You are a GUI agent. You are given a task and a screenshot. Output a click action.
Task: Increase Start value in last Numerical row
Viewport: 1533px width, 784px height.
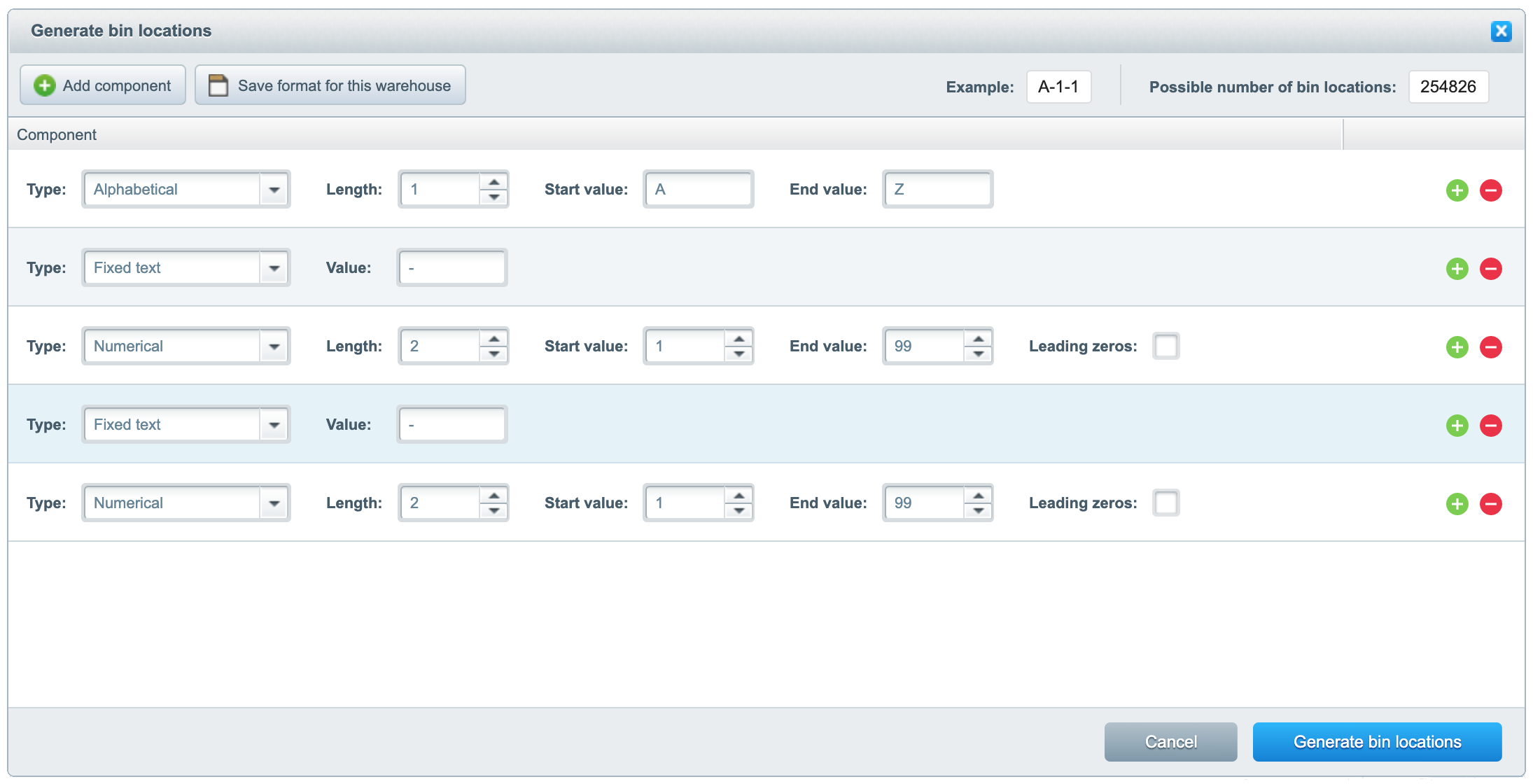738,496
